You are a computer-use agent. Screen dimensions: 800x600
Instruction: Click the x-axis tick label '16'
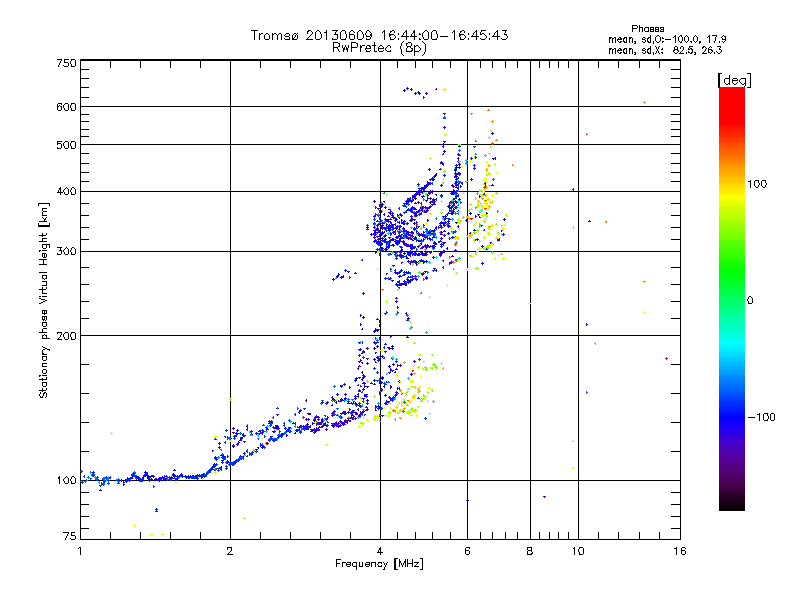[x=680, y=551]
